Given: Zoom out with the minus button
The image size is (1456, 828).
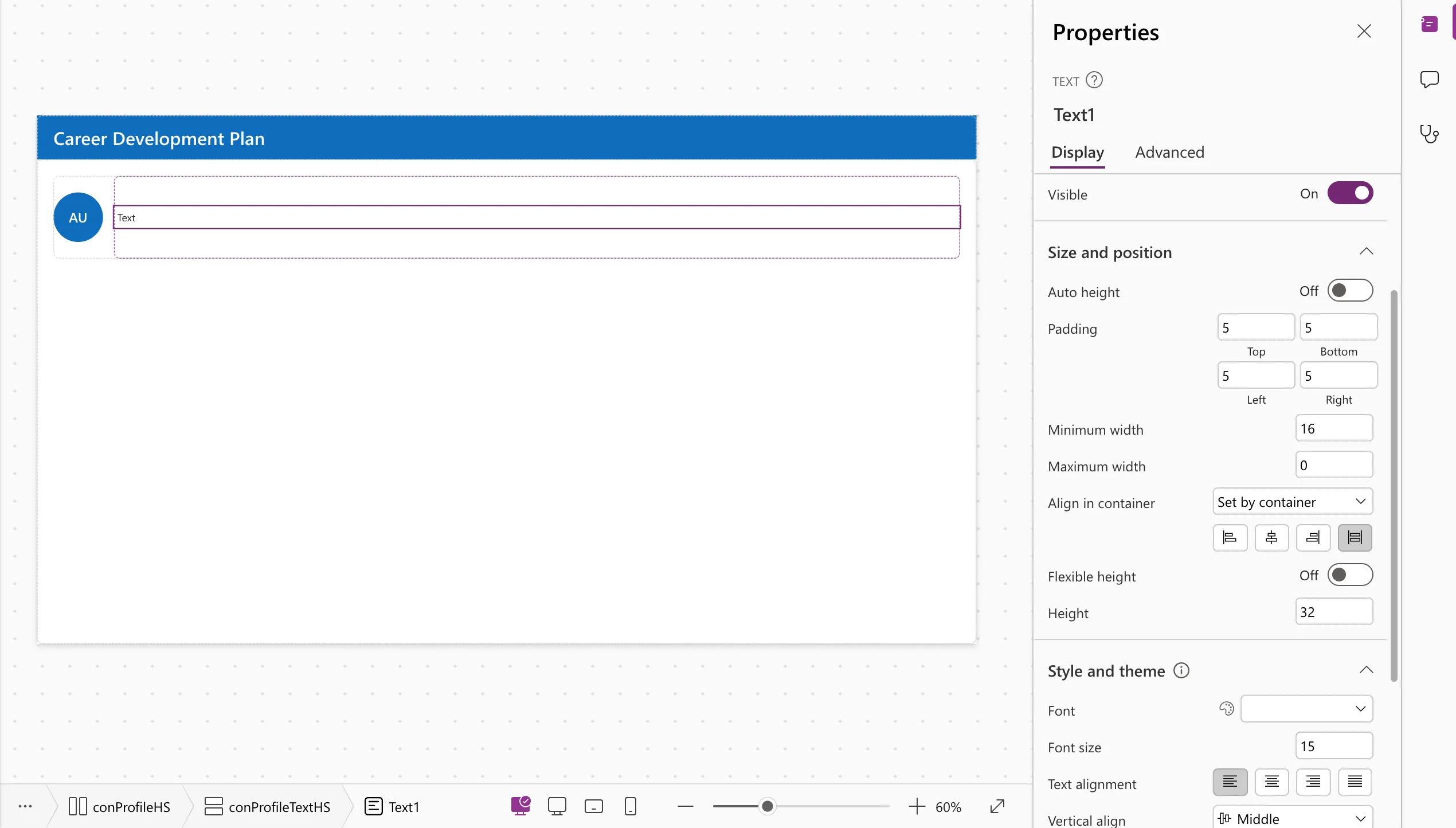Looking at the screenshot, I should click(685, 806).
